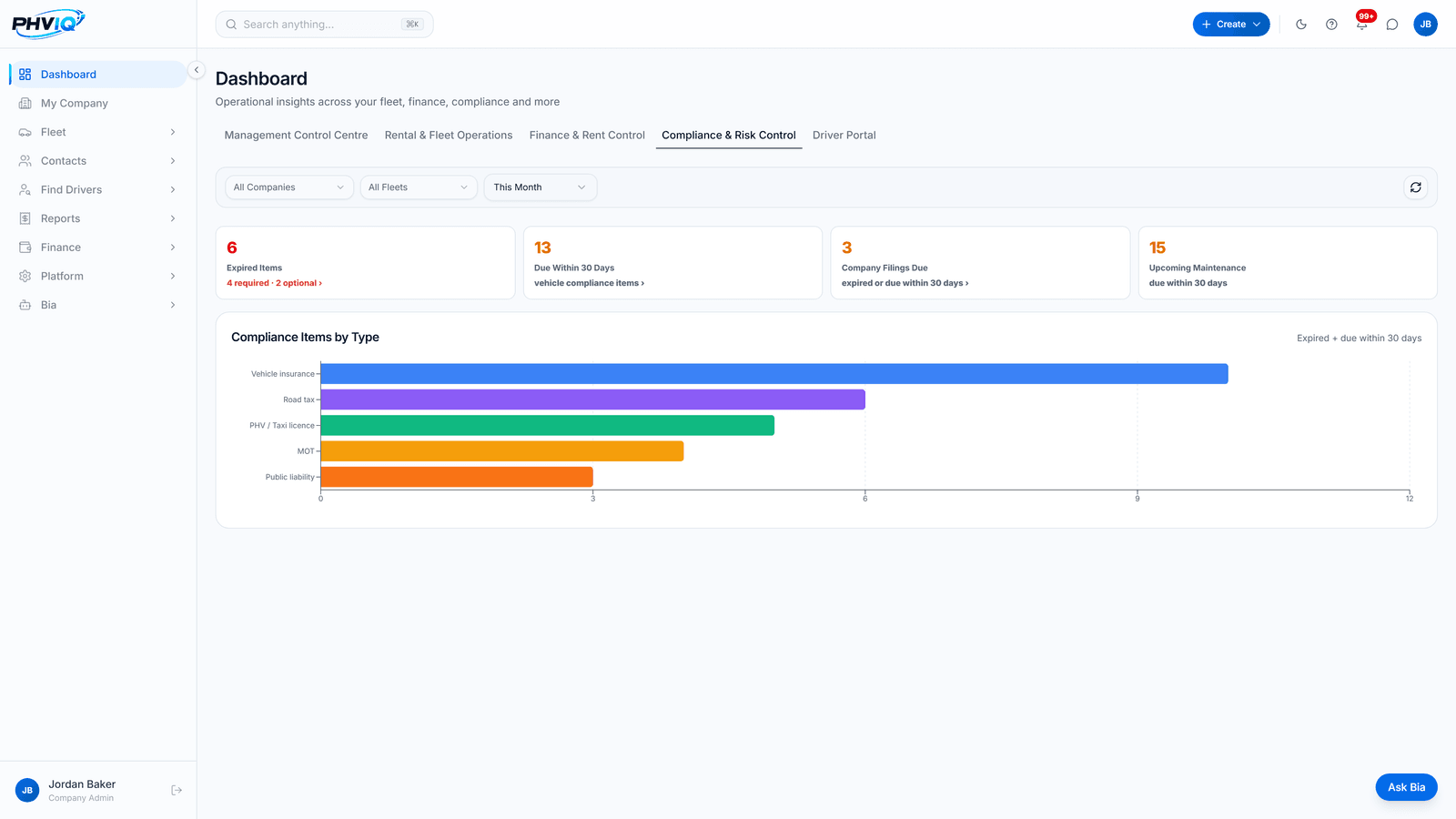Click the Finance wallet icon
Screen dimensions: 1456x819
point(25,248)
